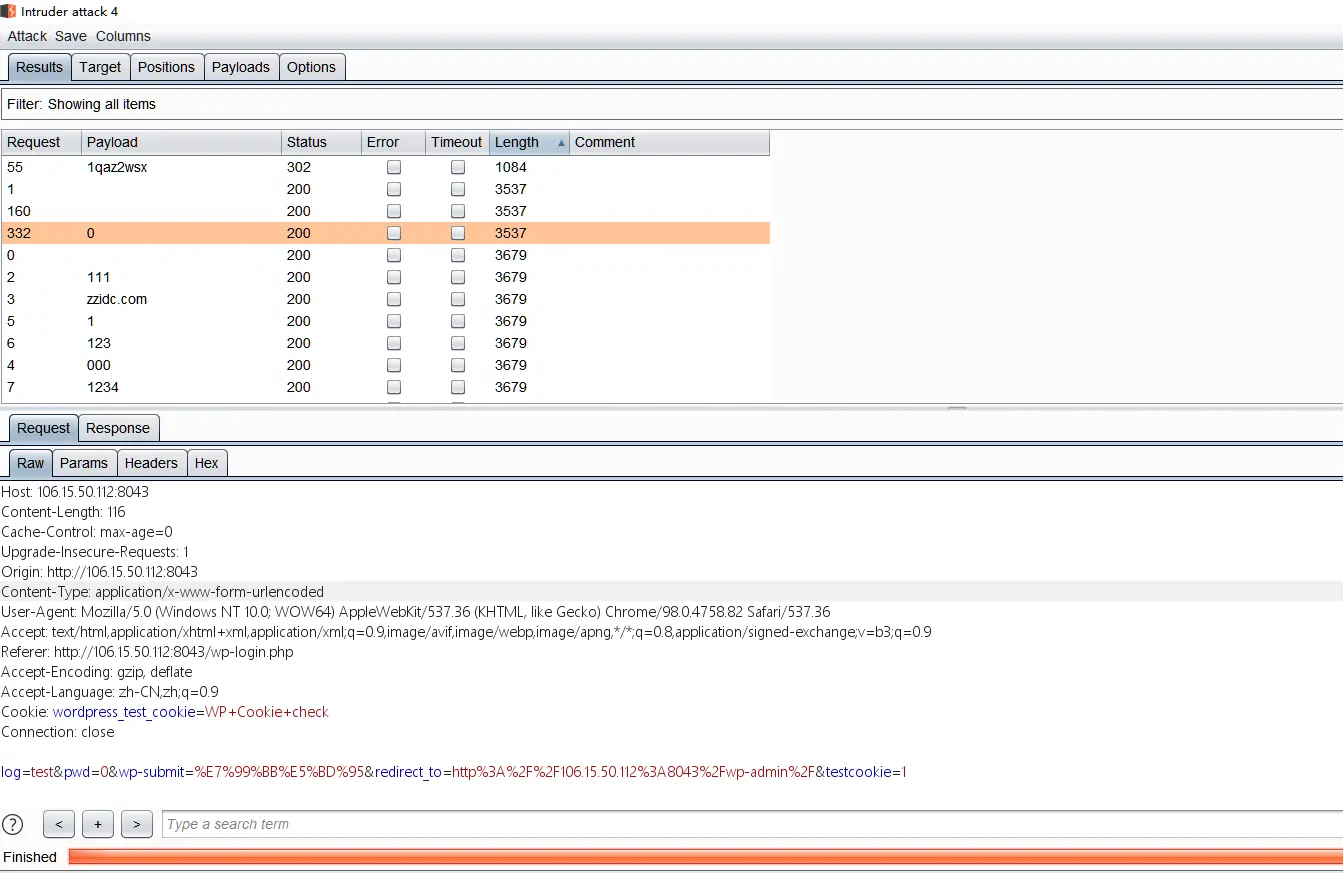Click the Content-Length: 116 line
The width and height of the screenshot is (1343, 873).
click(63, 512)
